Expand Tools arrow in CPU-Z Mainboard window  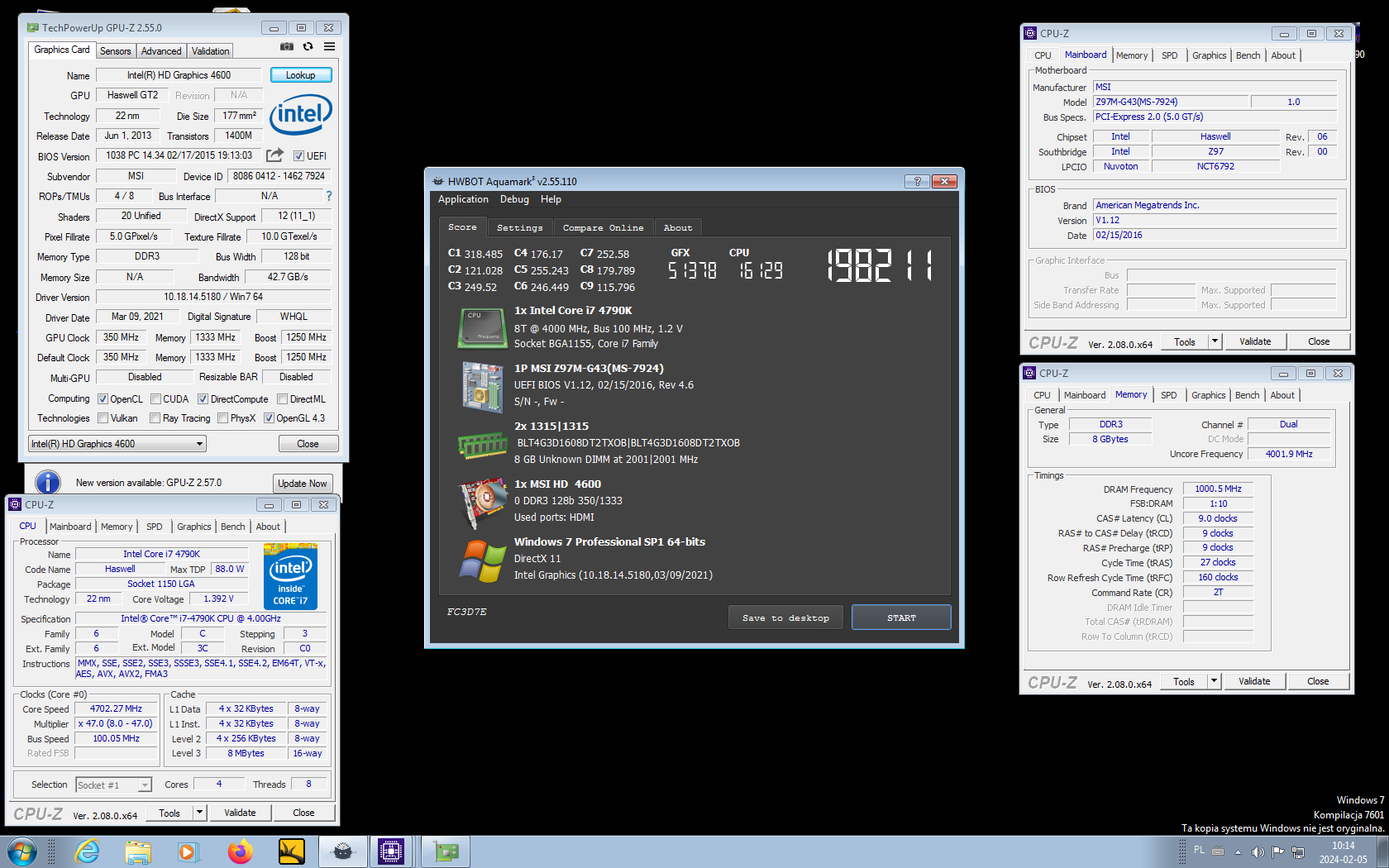click(1215, 341)
